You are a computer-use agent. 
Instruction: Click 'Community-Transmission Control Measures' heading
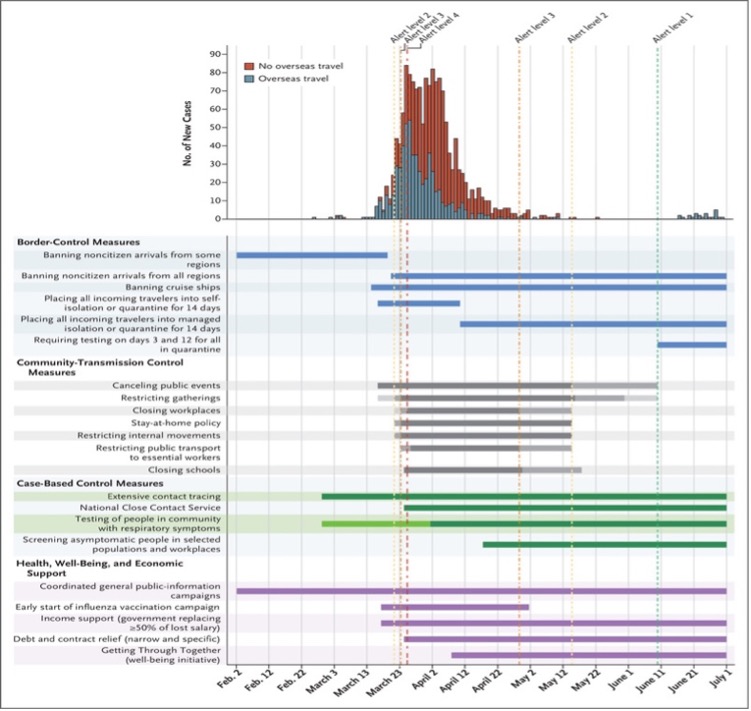pos(100,367)
